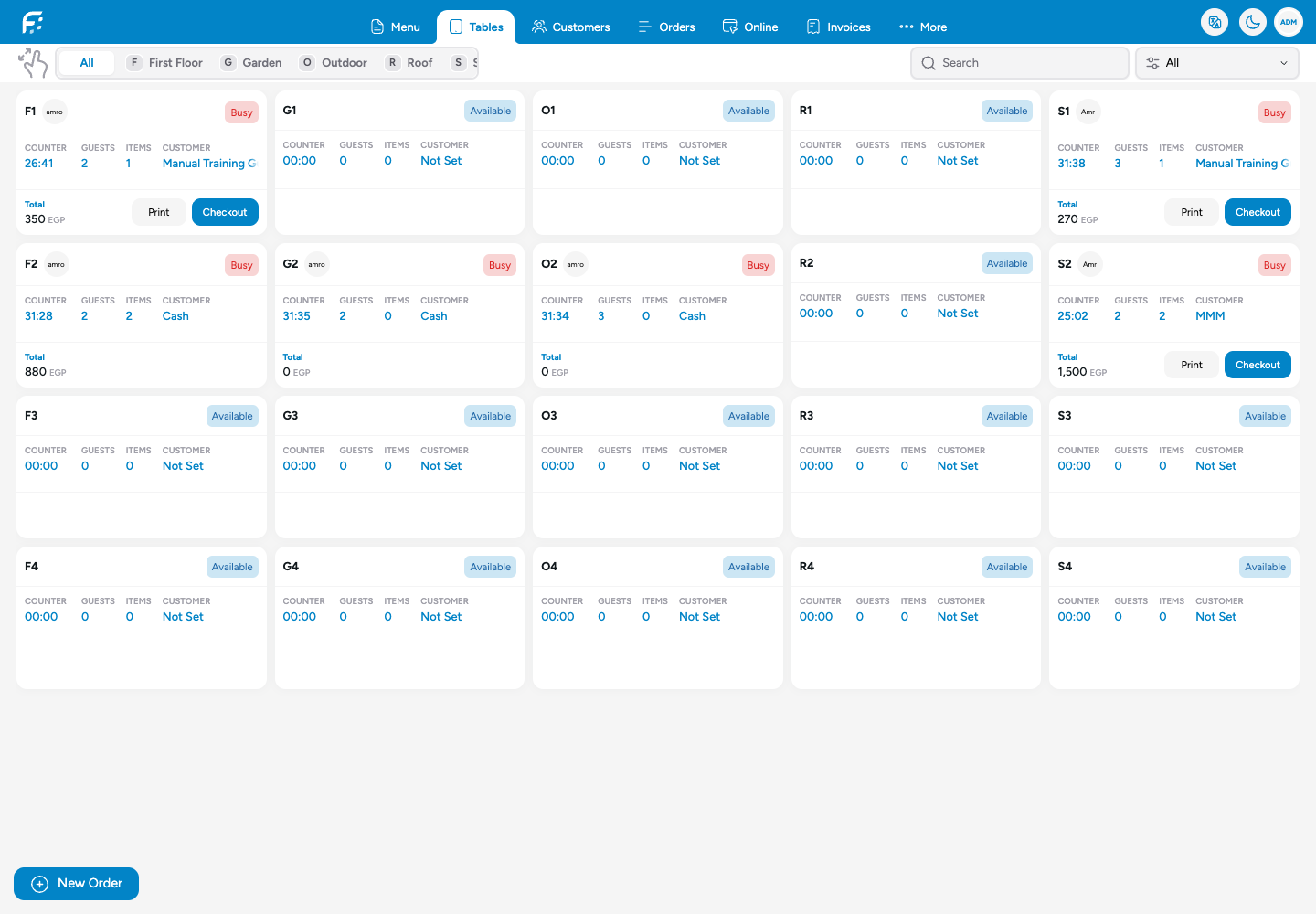Toggle the touch mode hand icon
1316x914 pixels.
click(x=33, y=63)
